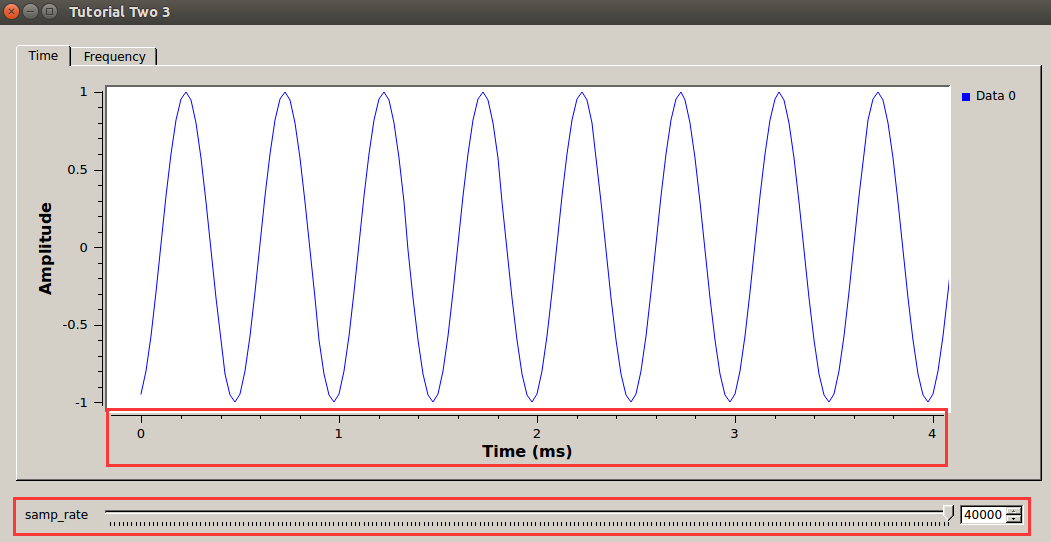Image resolution: width=1051 pixels, height=542 pixels.
Task: Click the samp_rate slider handle
Action: 948,513
